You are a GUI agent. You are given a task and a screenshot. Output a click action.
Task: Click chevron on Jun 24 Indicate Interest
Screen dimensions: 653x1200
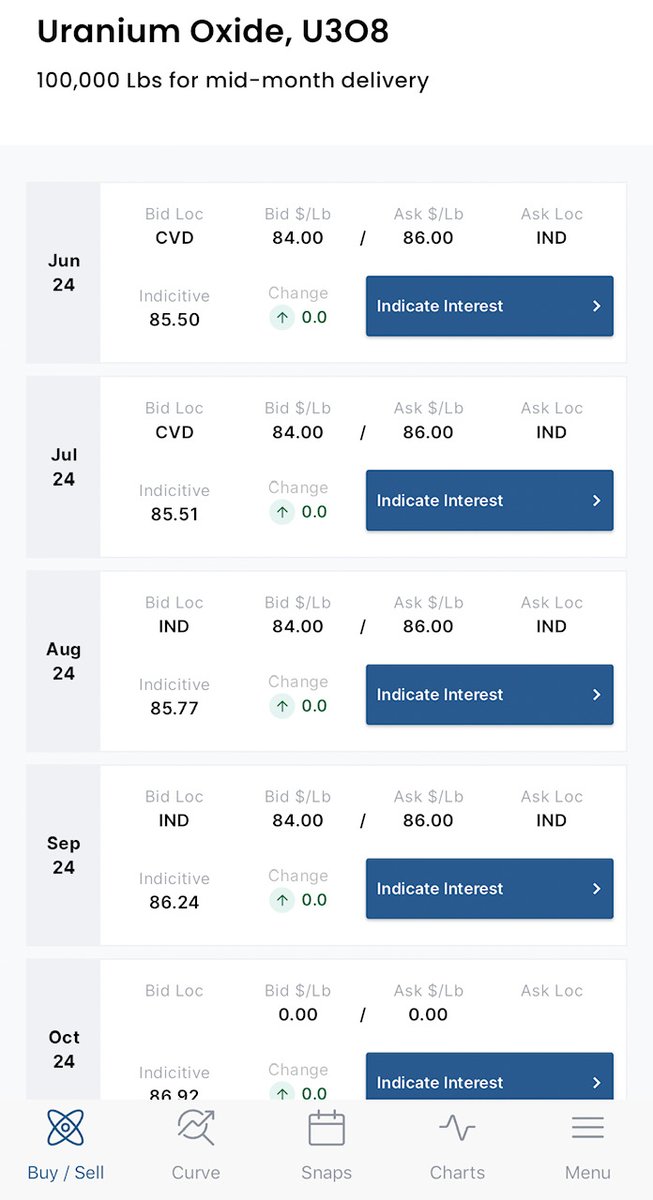597,306
